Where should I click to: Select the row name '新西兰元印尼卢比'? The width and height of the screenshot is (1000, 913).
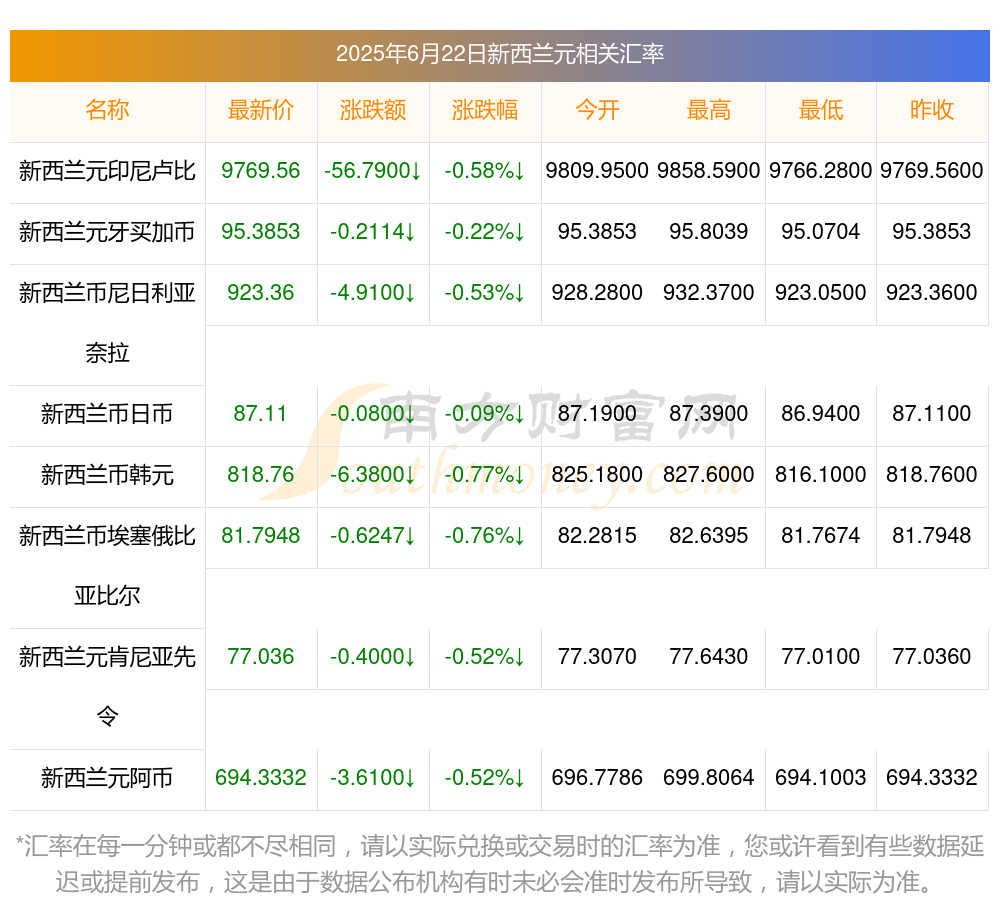click(107, 171)
